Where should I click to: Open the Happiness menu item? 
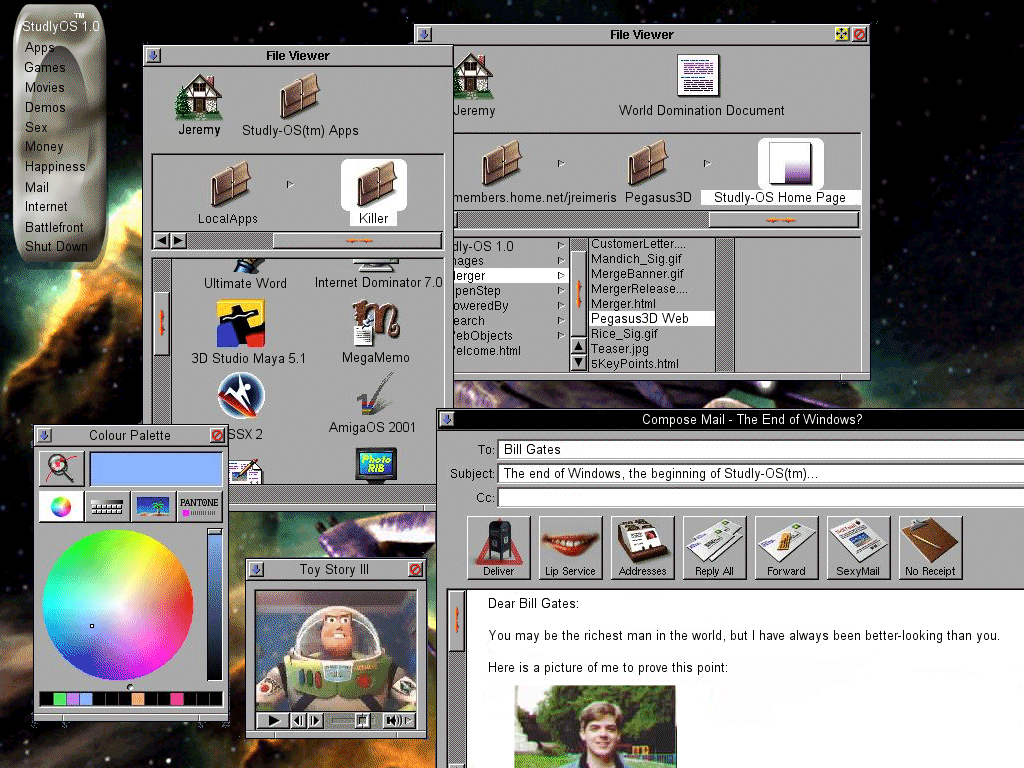[56, 167]
